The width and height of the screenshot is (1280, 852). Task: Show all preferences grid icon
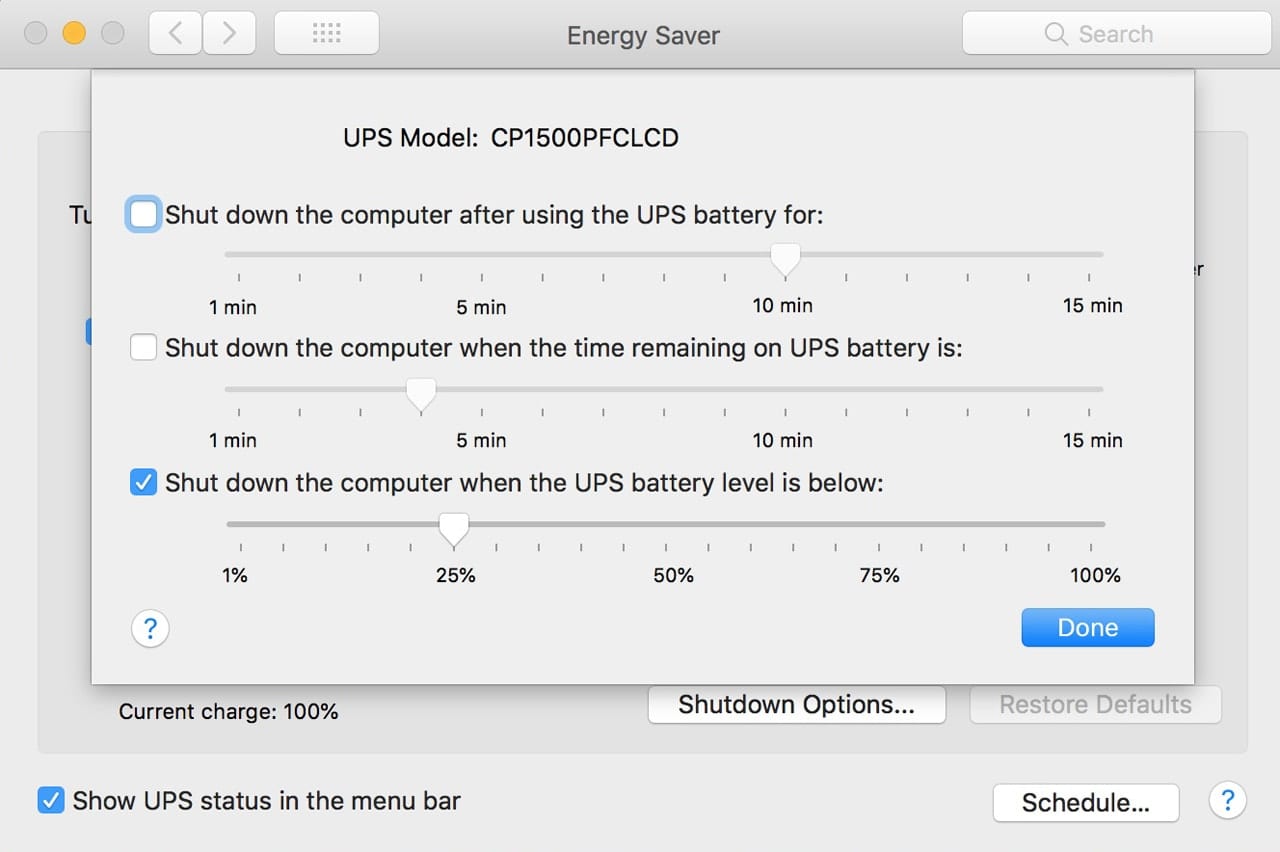326,34
